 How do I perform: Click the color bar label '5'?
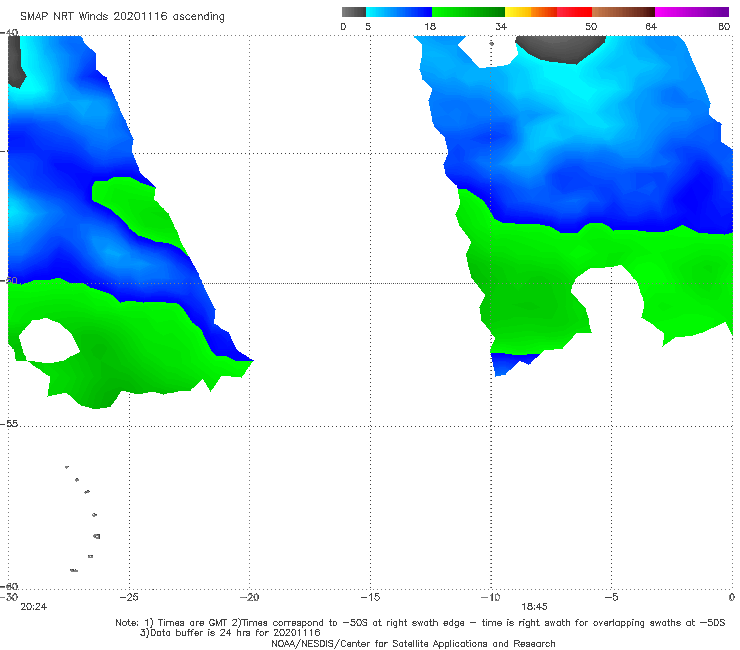[368, 27]
